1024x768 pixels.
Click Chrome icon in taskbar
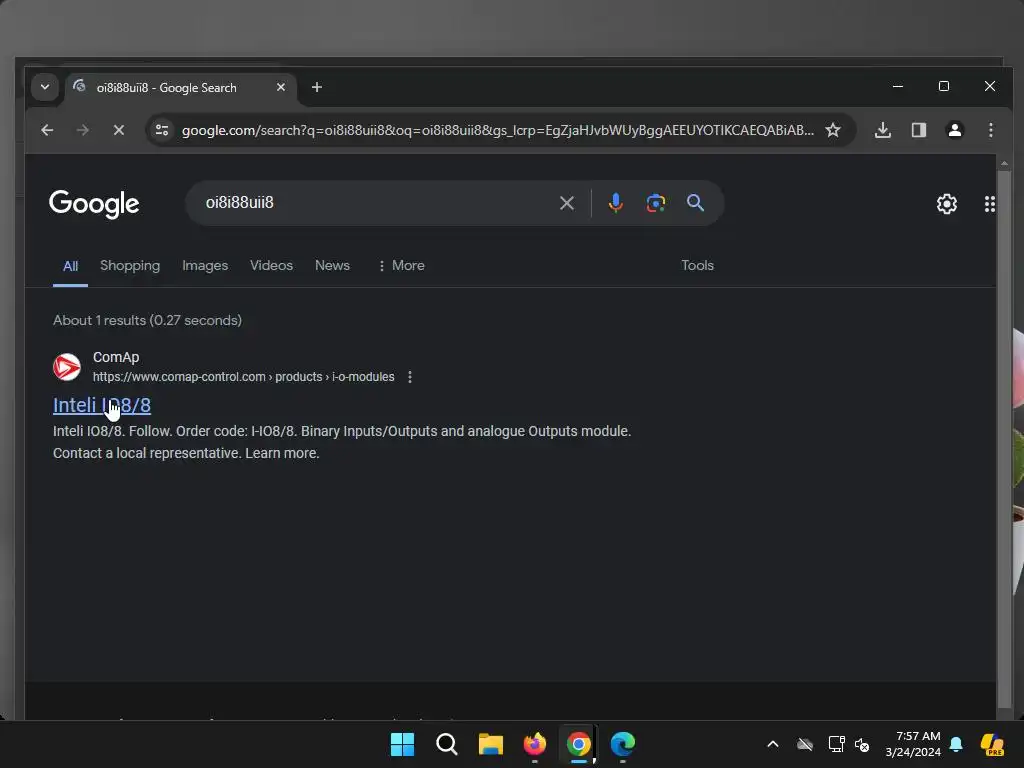[x=579, y=744]
